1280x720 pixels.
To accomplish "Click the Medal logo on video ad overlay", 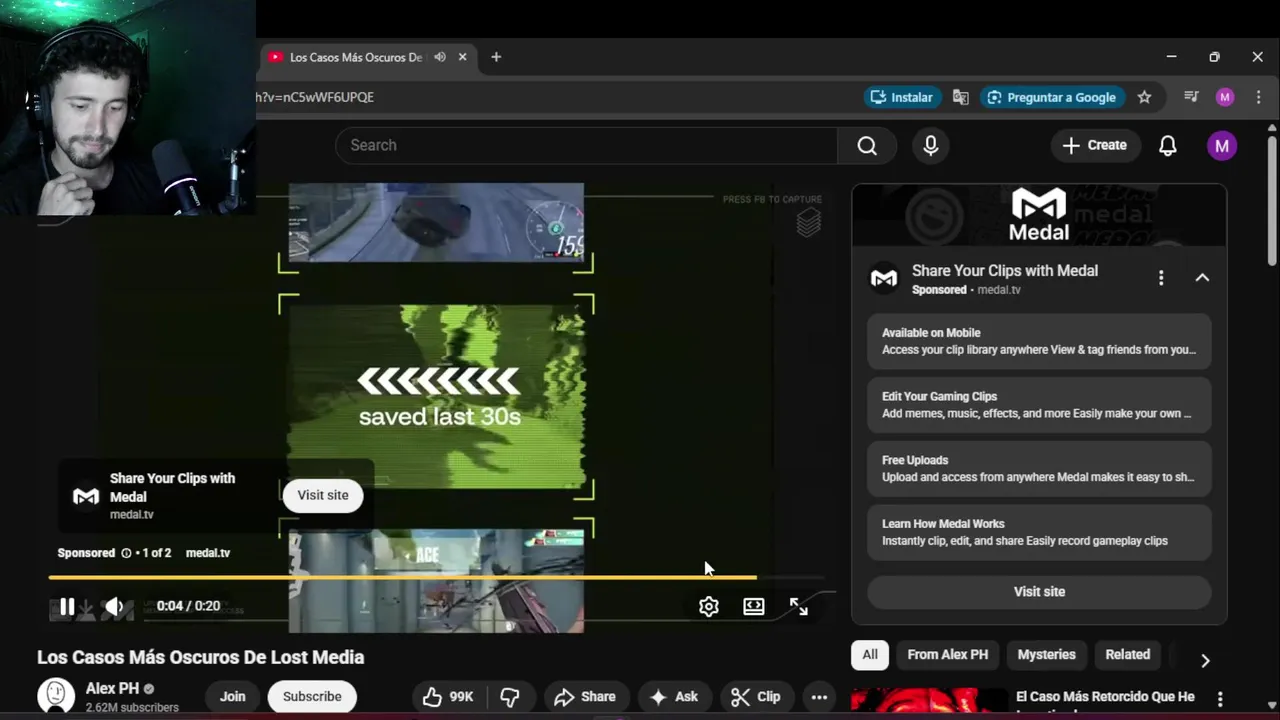I will click(x=86, y=496).
